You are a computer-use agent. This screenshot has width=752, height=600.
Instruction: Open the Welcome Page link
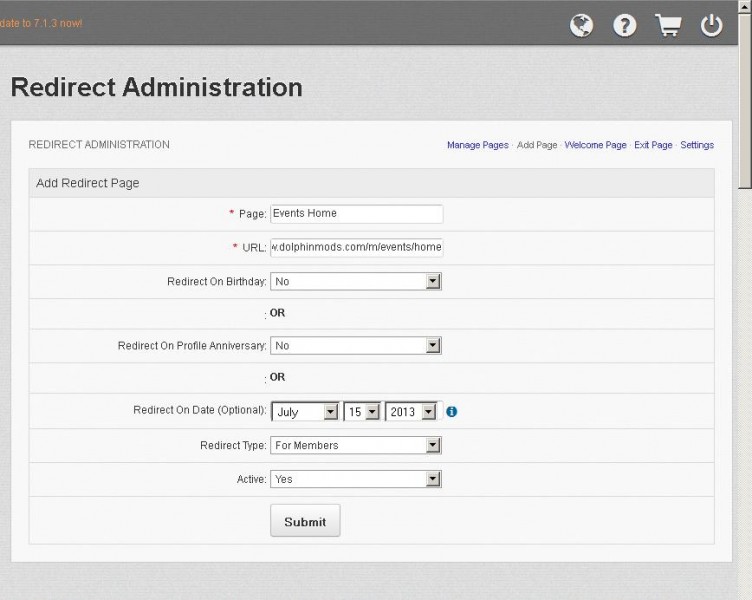[595, 145]
